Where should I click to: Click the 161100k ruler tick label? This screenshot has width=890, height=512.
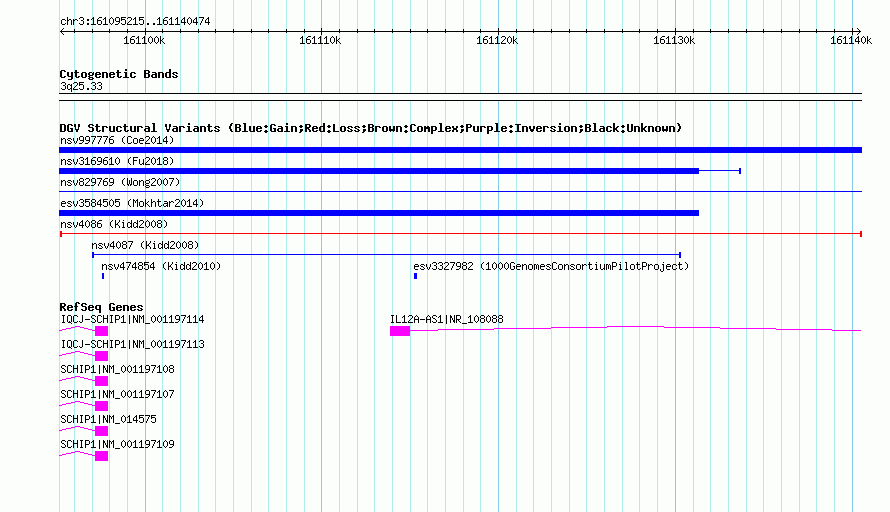pyautogui.click(x=144, y=40)
